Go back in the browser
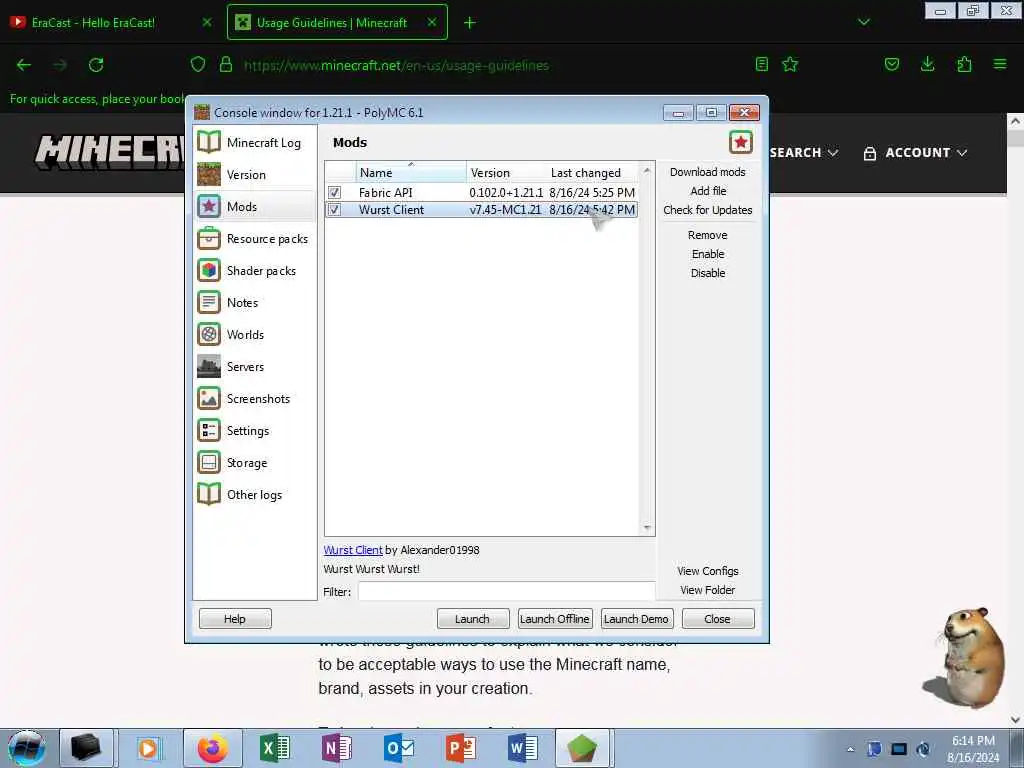 tap(24, 65)
